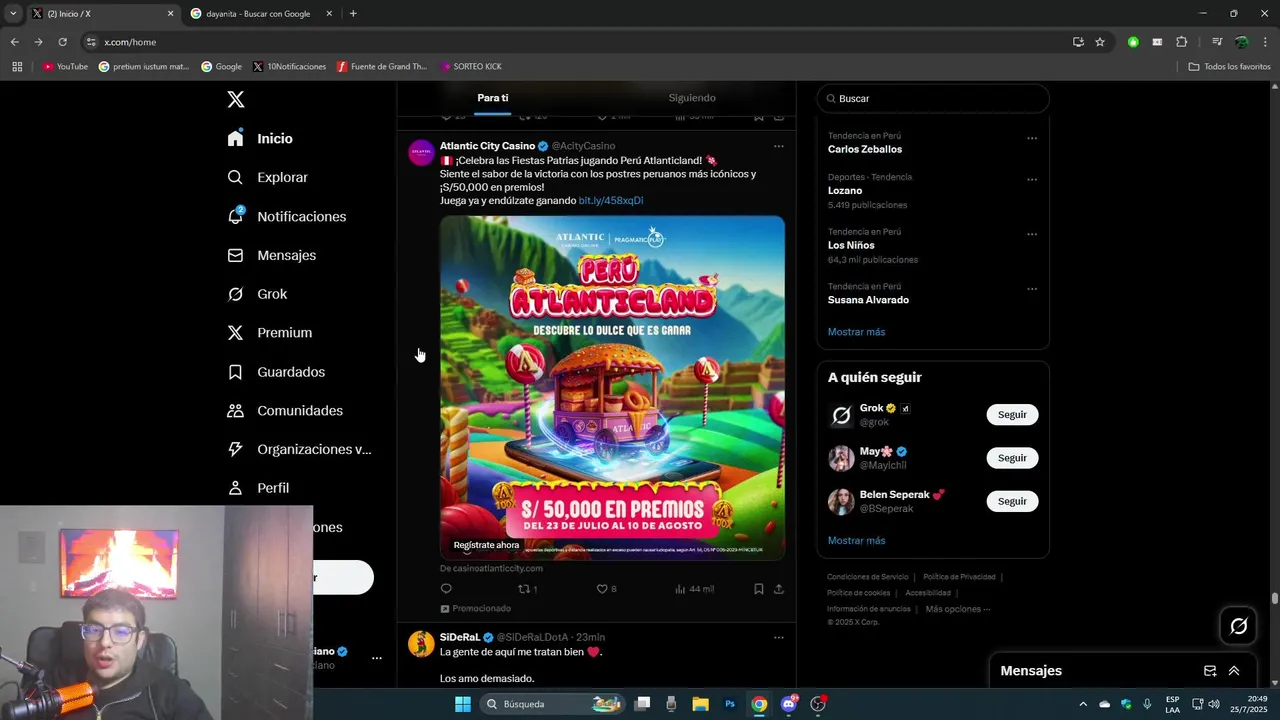Image resolution: width=1280 pixels, height=720 pixels.
Task: Open Discord from the taskbar
Action: pyautogui.click(x=789, y=704)
